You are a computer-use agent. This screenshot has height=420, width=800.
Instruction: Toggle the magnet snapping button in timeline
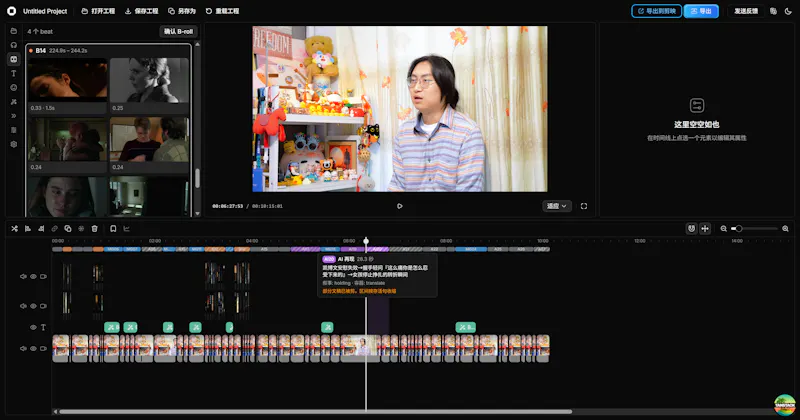691,229
